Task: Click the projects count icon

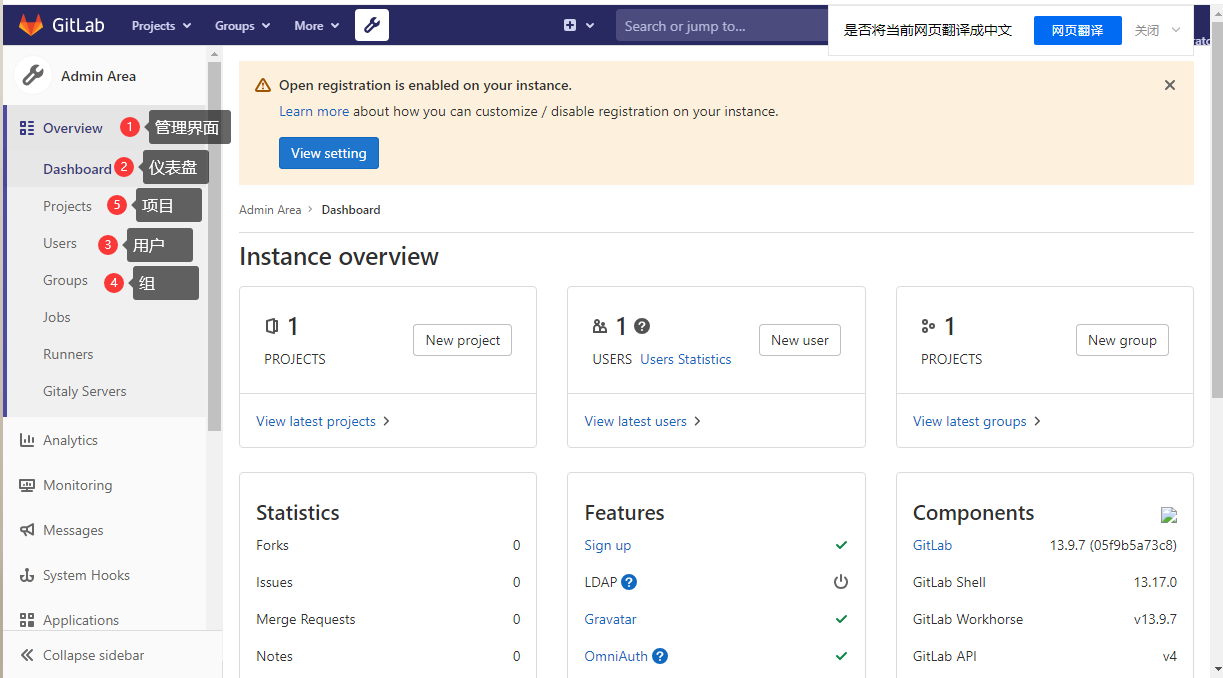Action: tap(272, 326)
